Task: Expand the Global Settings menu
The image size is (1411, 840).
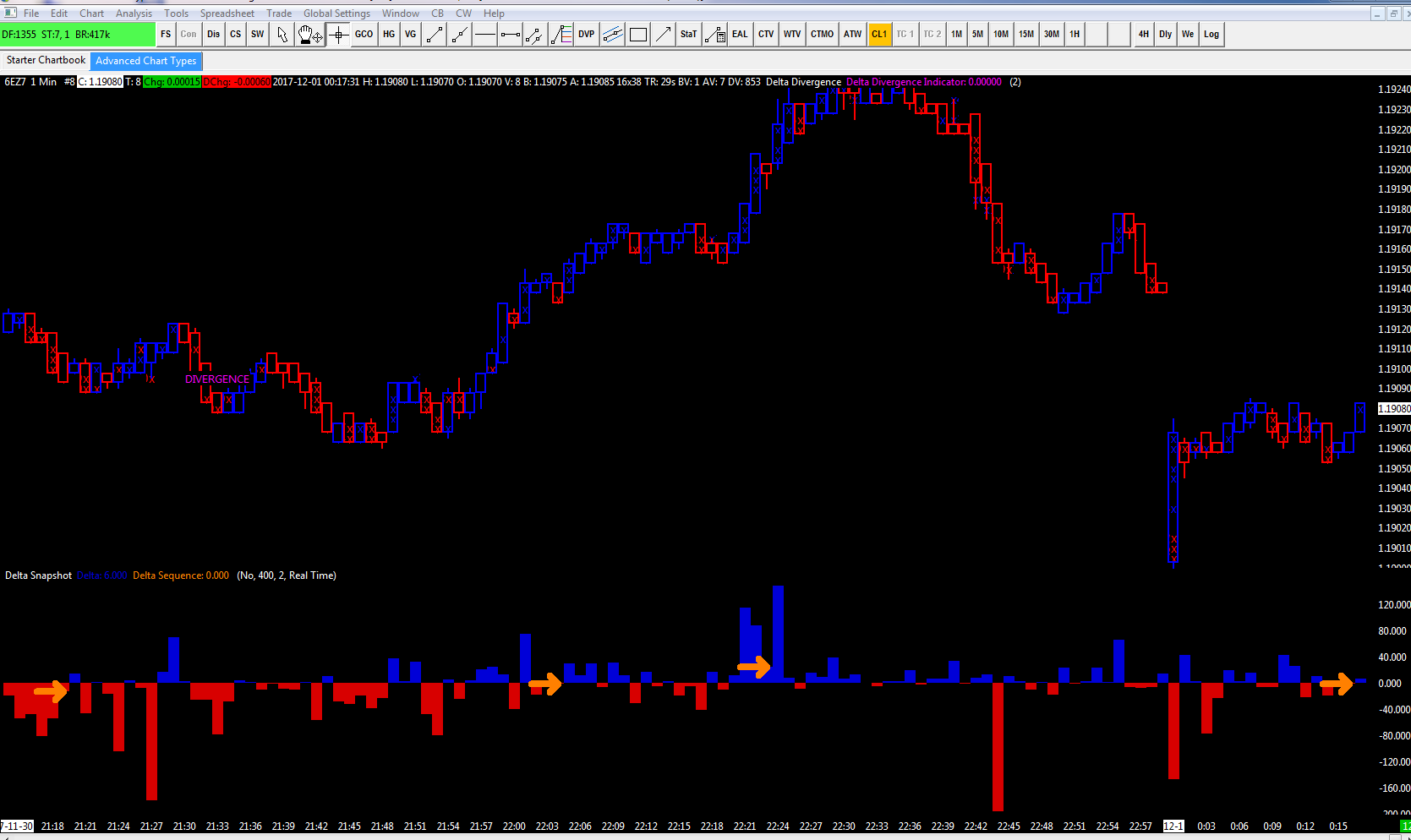Action: click(336, 14)
